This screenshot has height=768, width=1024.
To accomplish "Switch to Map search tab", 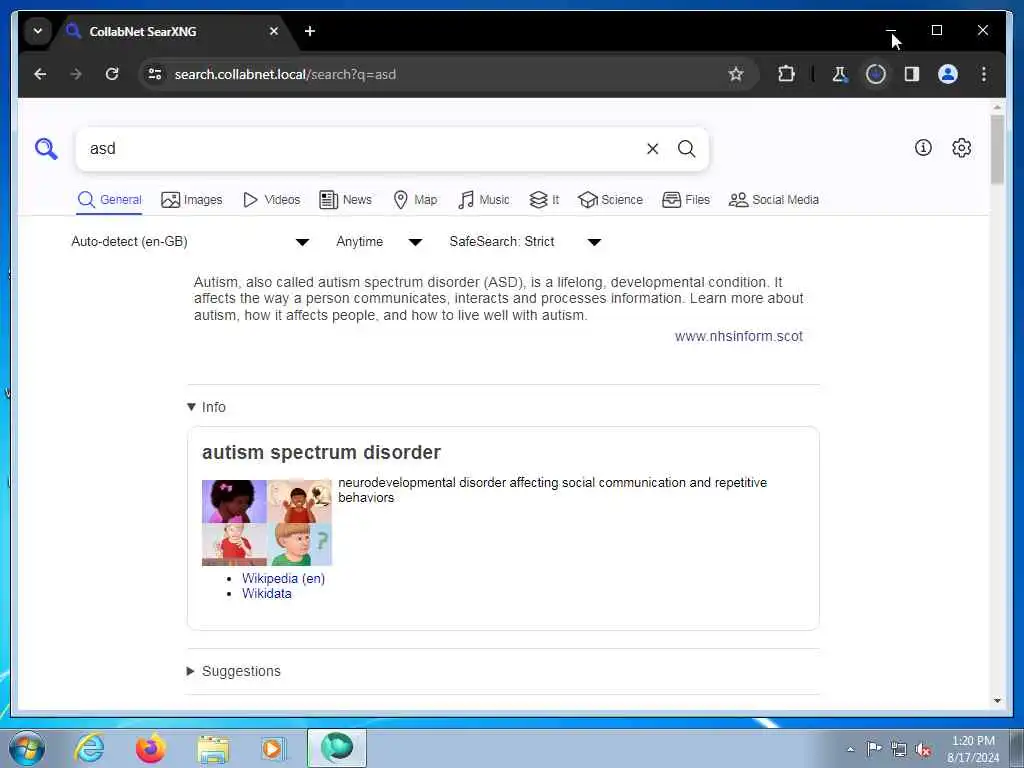I will [415, 200].
